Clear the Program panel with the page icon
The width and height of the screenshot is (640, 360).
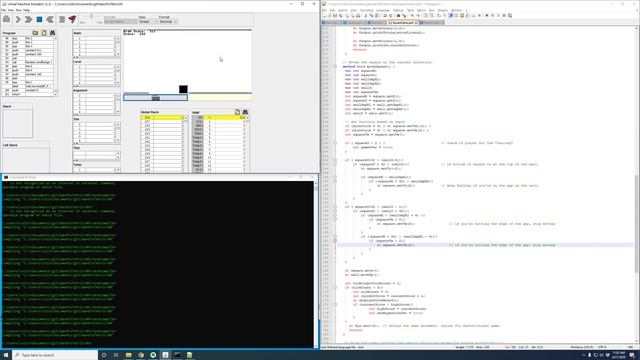44,33
